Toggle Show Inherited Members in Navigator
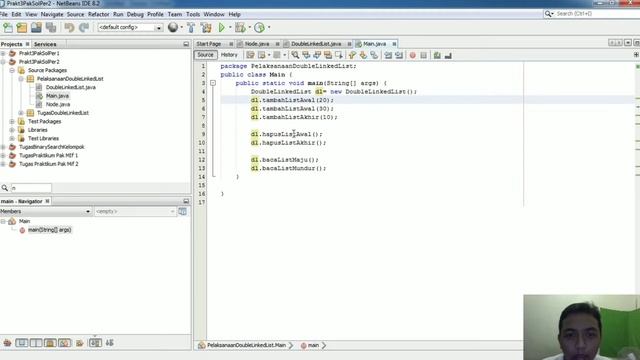 [7, 343]
